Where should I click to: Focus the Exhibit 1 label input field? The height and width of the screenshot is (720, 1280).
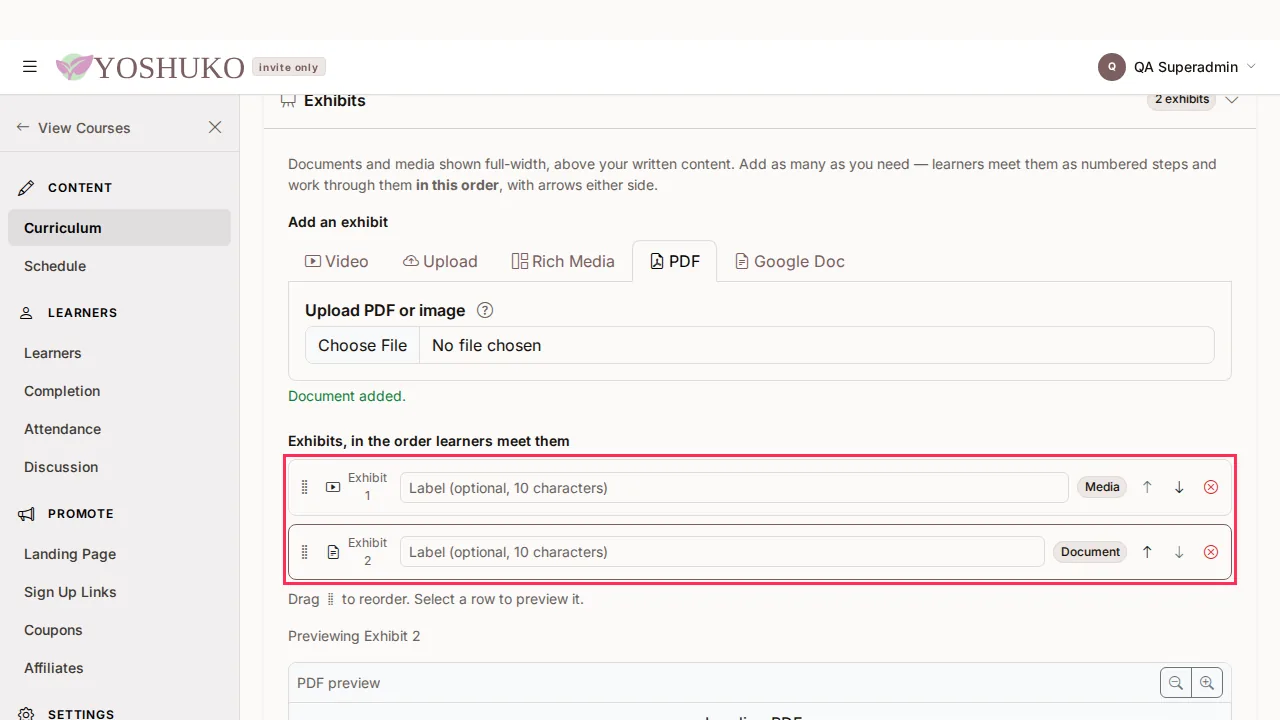click(734, 488)
